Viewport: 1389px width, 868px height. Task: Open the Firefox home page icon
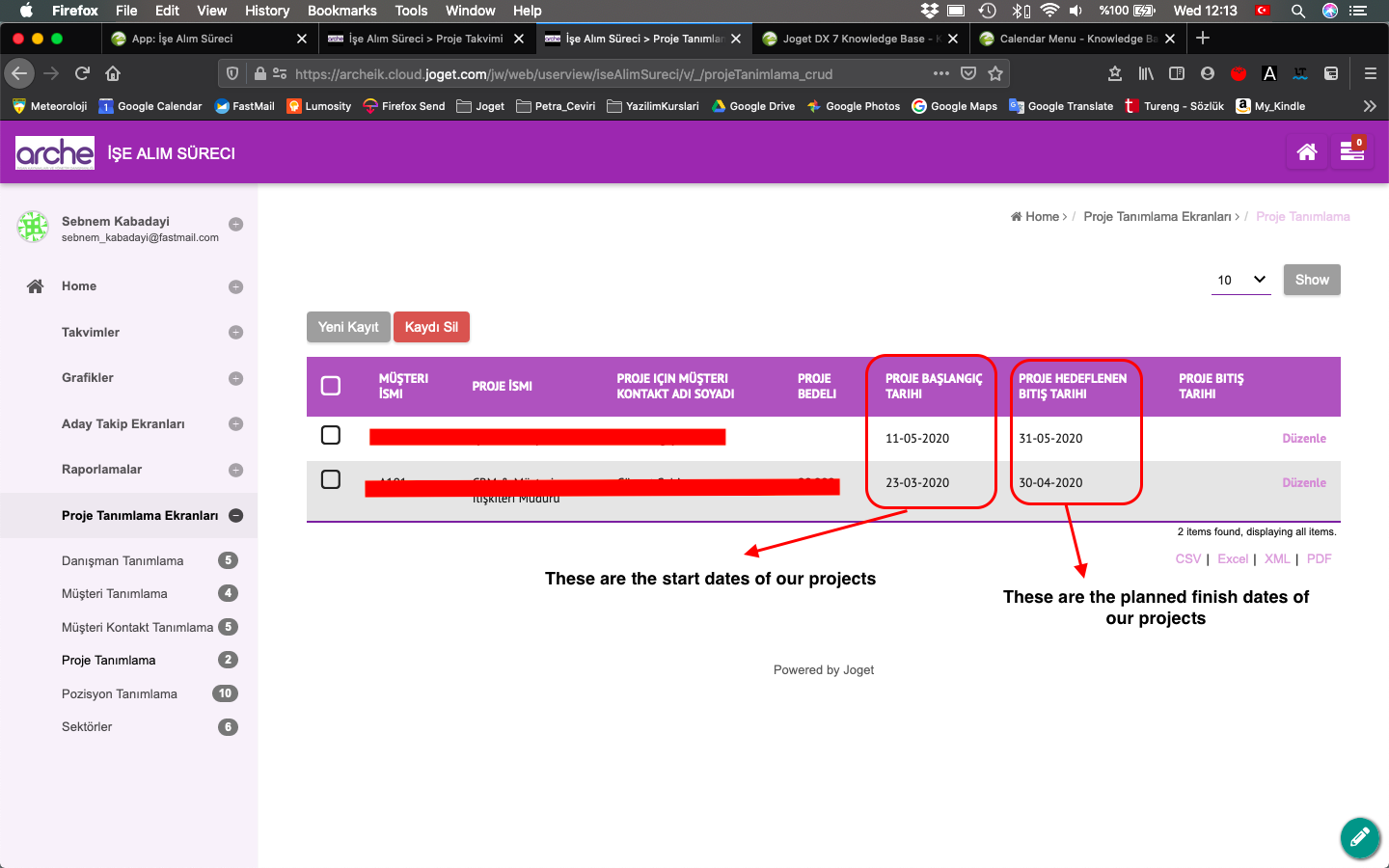(x=113, y=73)
